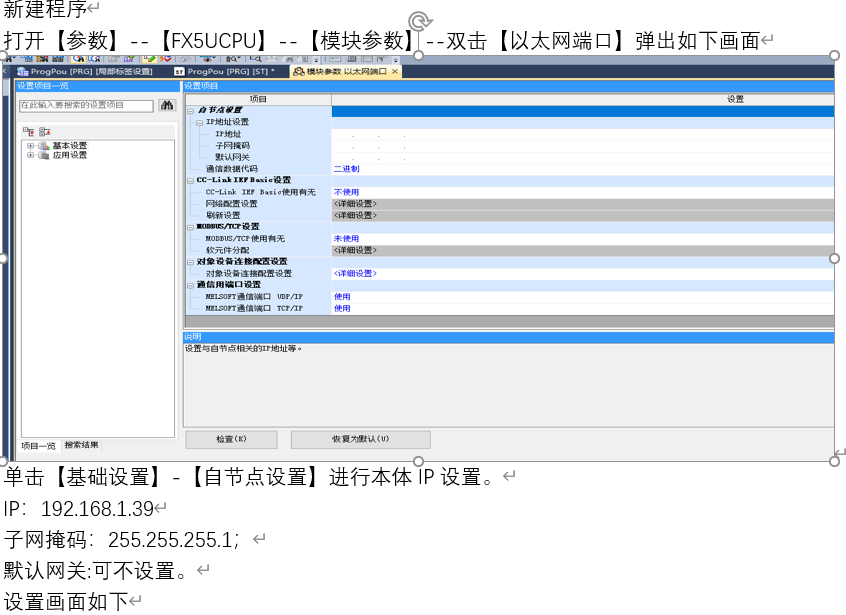This screenshot has width=846, height=615.
Task: Click the 恢复为默认(U) button
Action: pos(360,439)
